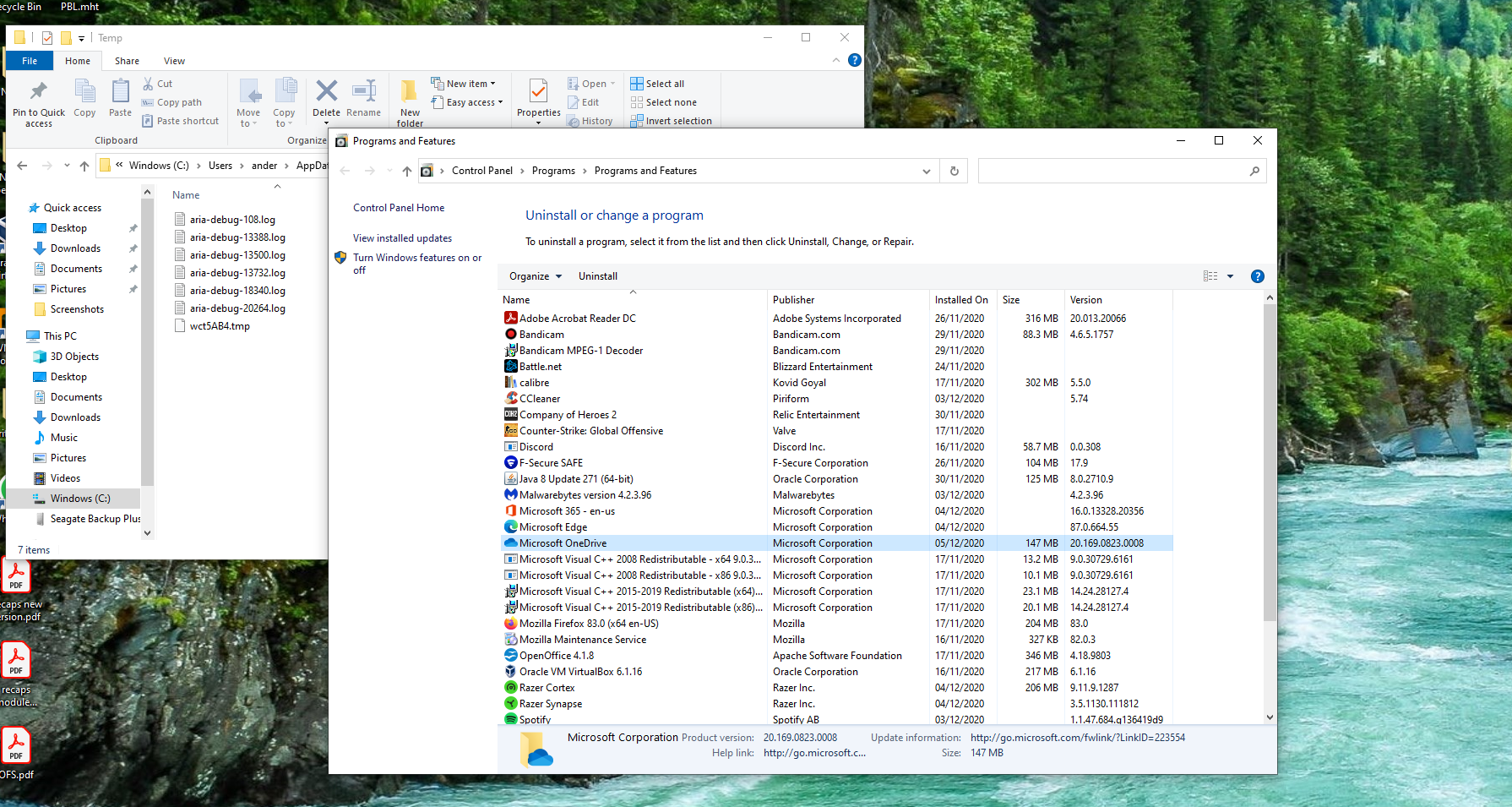Open the view options dropdown arrow
The width and height of the screenshot is (1512, 807).
coord(1230,276)
